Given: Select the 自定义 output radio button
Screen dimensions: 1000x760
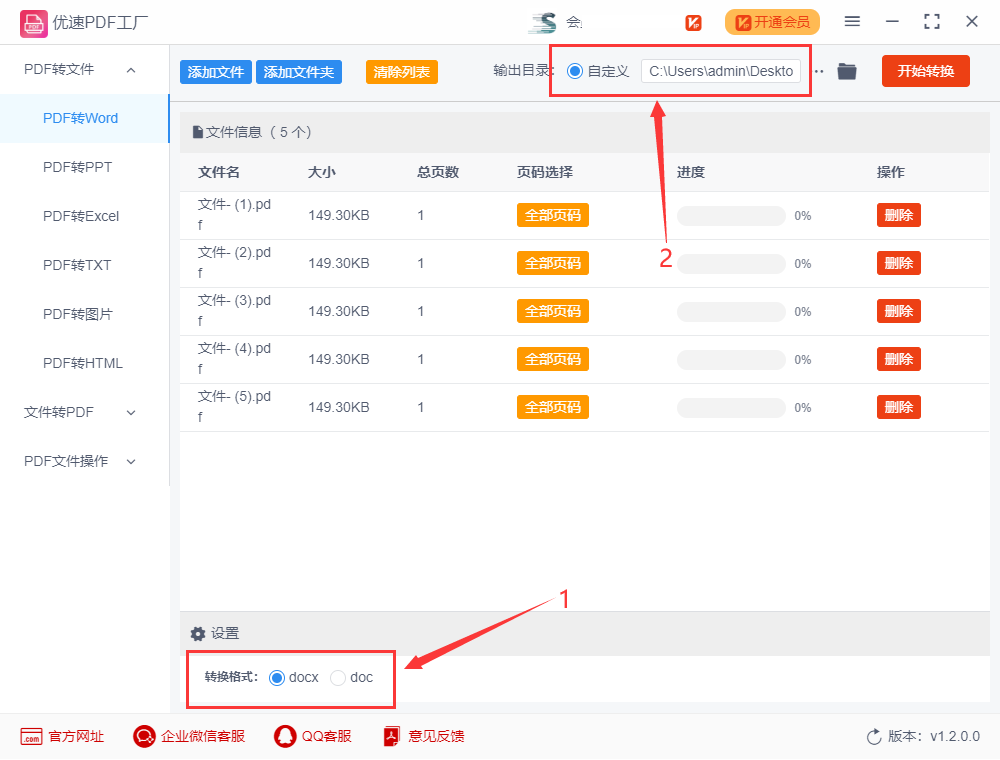Looking at the screenshot, I should [575, 71].
